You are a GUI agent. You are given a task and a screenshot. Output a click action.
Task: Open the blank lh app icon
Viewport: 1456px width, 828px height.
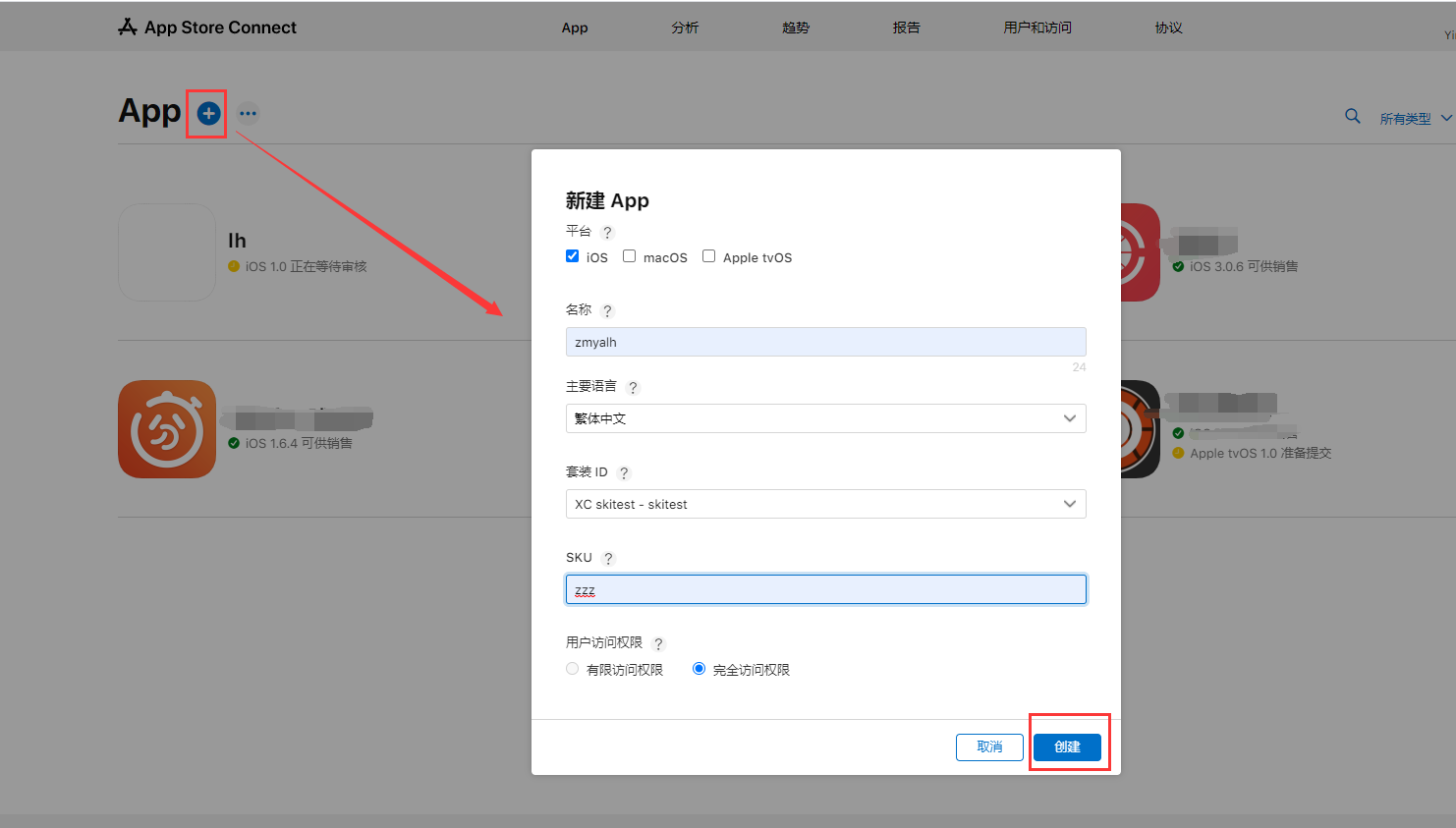[167, 252]
